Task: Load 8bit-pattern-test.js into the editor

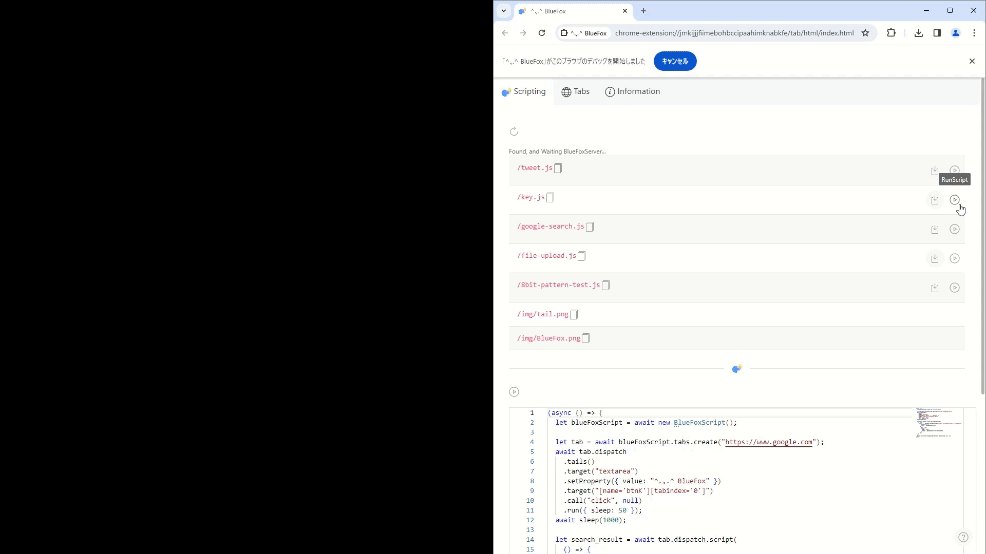Action: point(935,288)
